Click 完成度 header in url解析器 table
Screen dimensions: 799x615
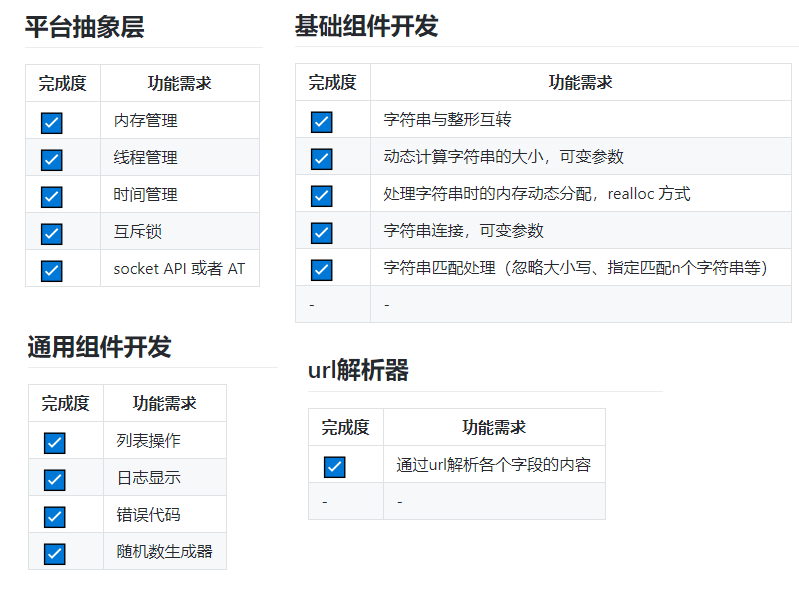point(346,427)
